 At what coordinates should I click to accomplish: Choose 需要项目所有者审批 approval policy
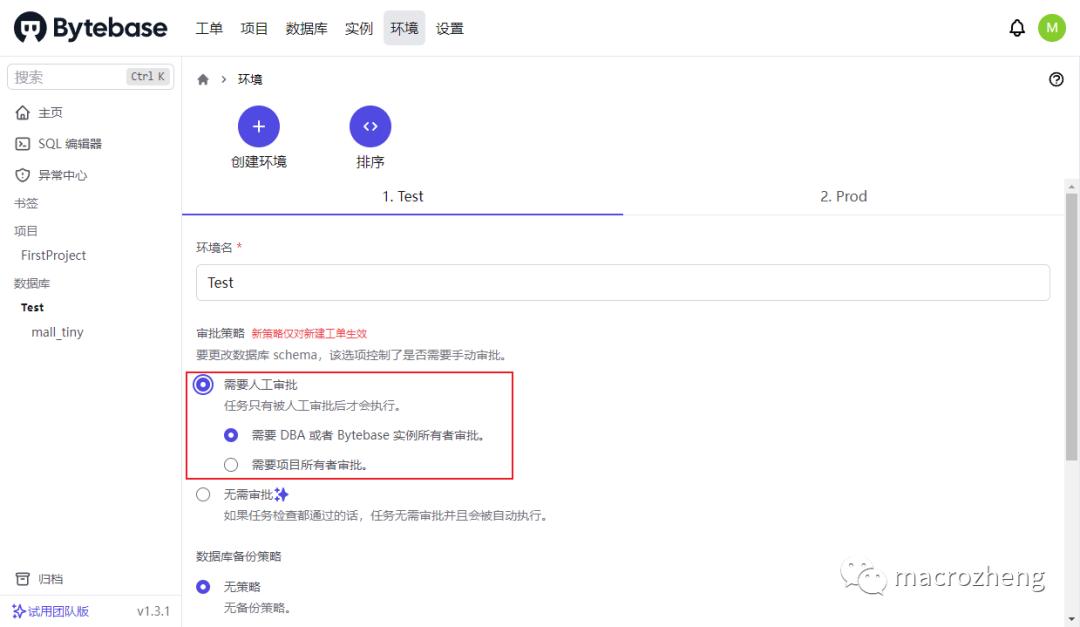click(231, 464)
